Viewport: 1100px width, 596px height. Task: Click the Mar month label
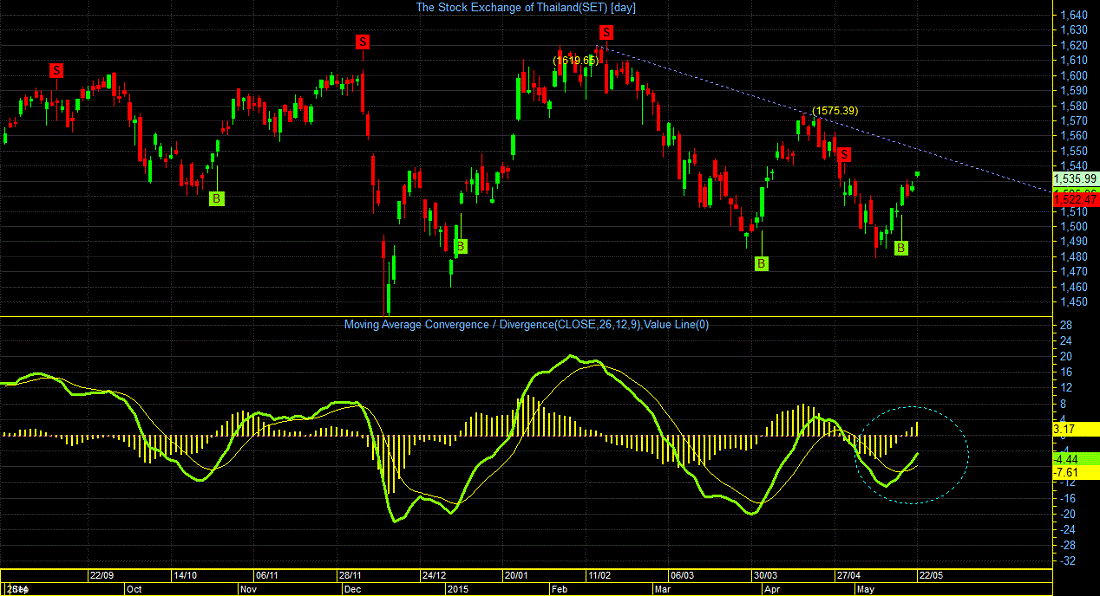(x=662, y=590)
